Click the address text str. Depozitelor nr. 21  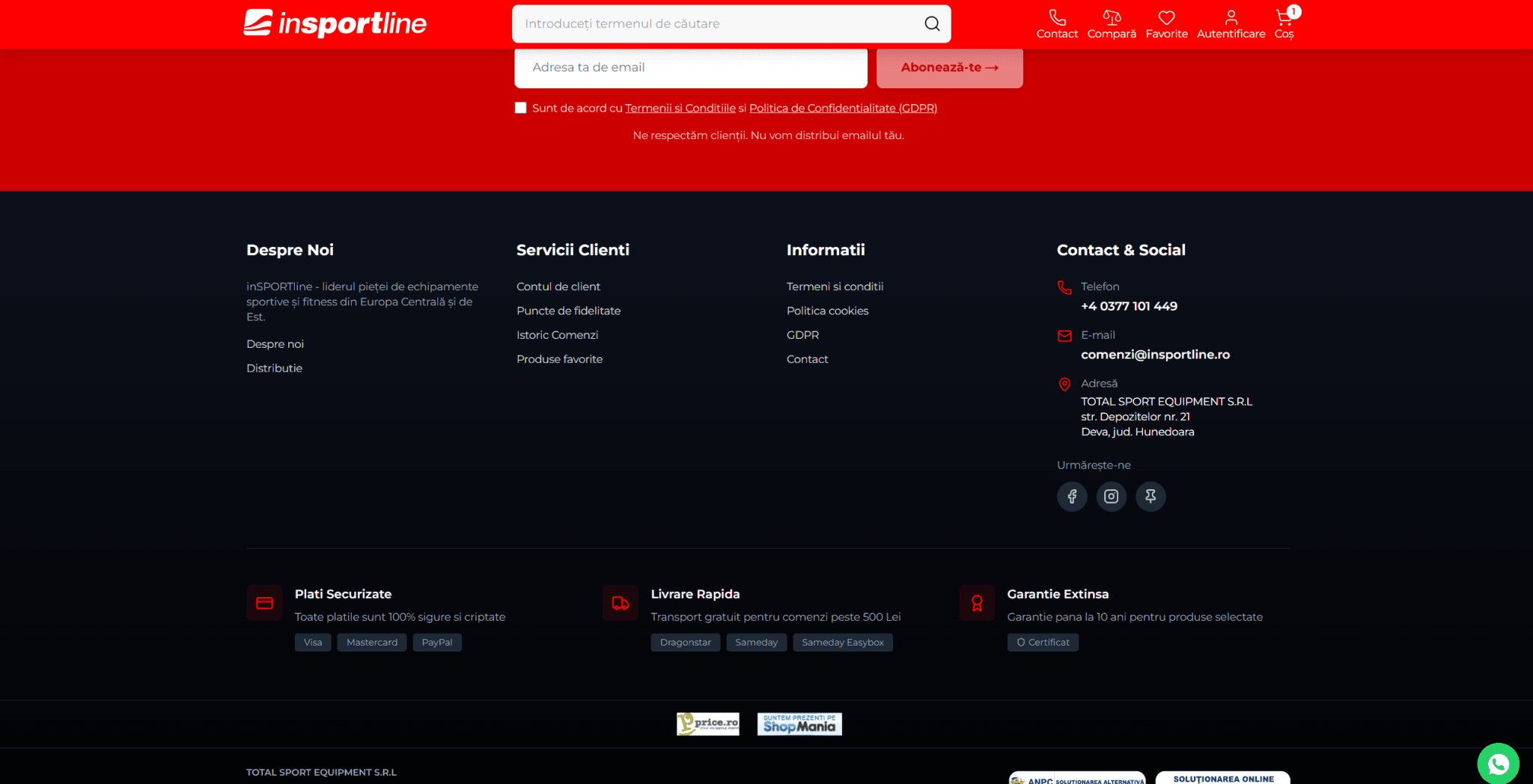(x=1136, y=417)
